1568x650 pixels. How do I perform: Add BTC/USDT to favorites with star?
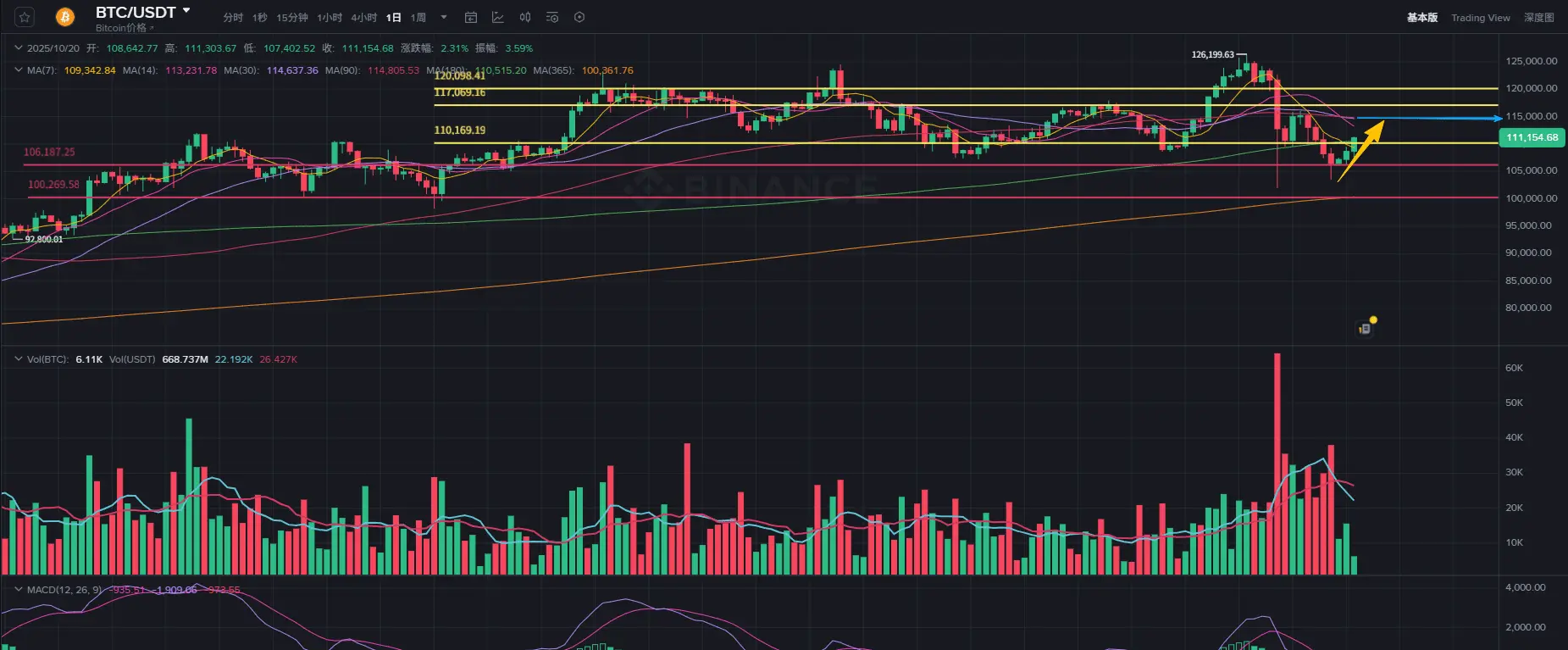click(x=25, y=17)
